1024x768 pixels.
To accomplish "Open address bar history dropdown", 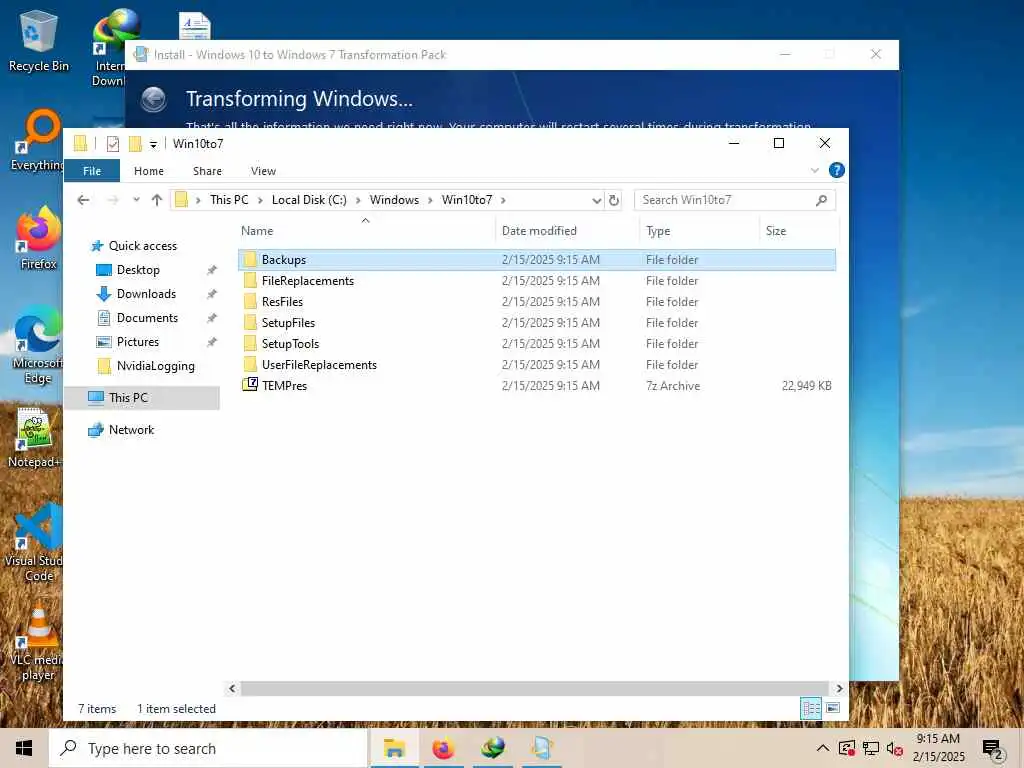I will click(x=596, y=200).
